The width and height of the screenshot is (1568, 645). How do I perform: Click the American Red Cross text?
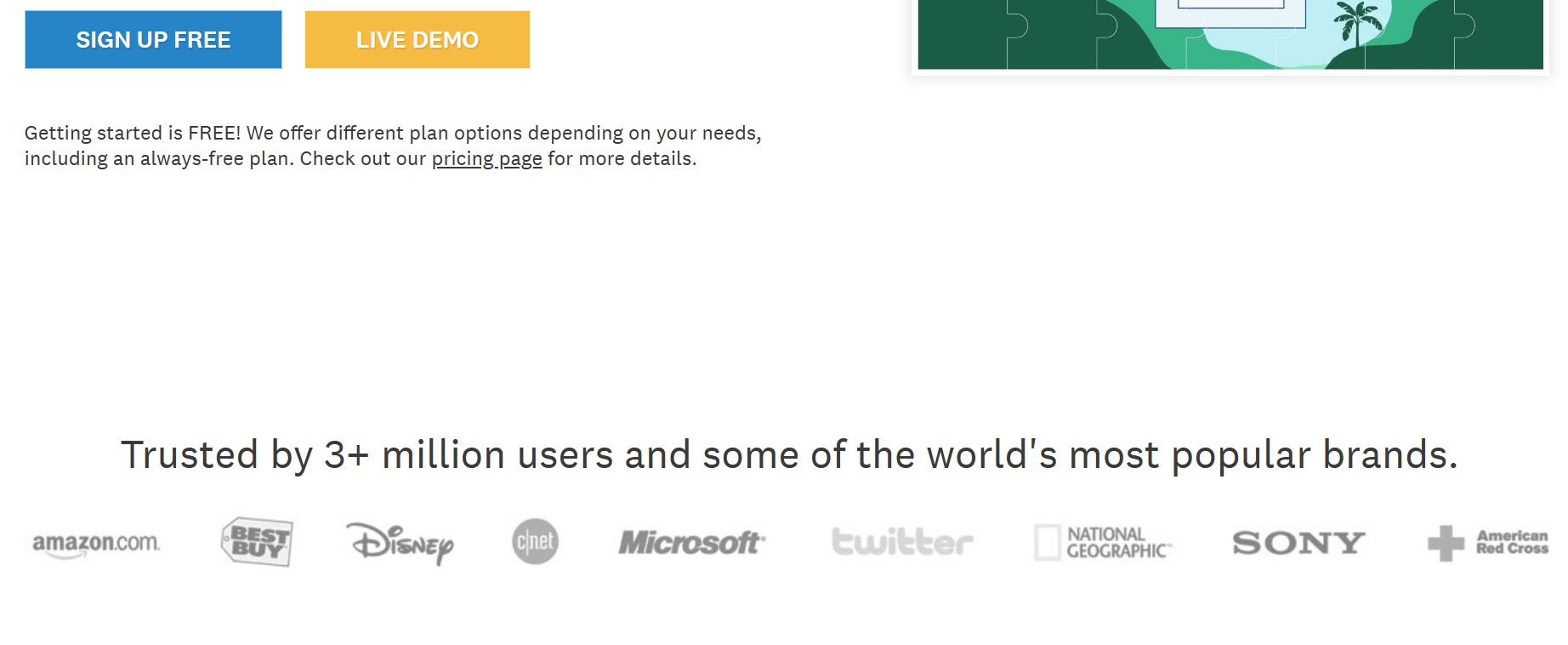1512,542
